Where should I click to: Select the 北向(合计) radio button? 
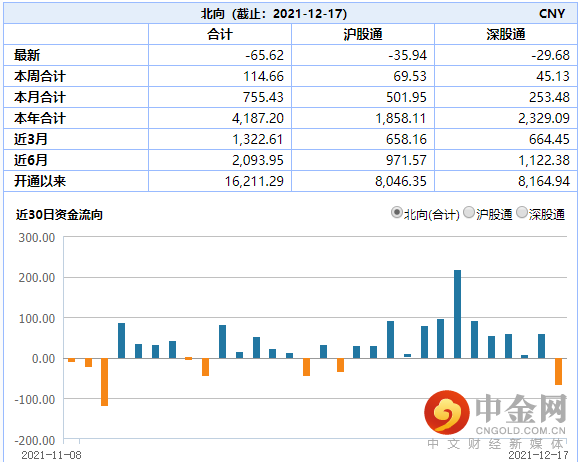click(x=396, y=213)
